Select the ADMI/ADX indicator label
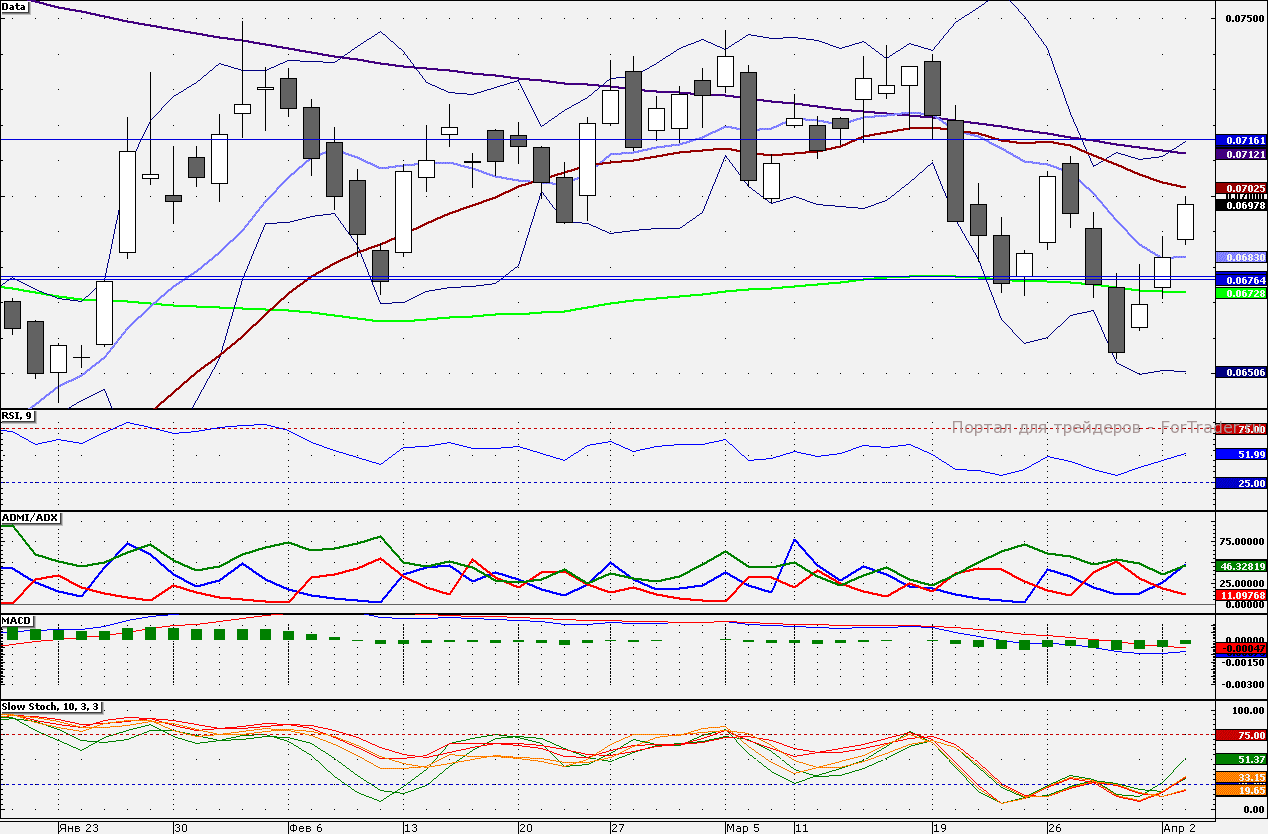1268x834 pixels. (x=31, y=518)
